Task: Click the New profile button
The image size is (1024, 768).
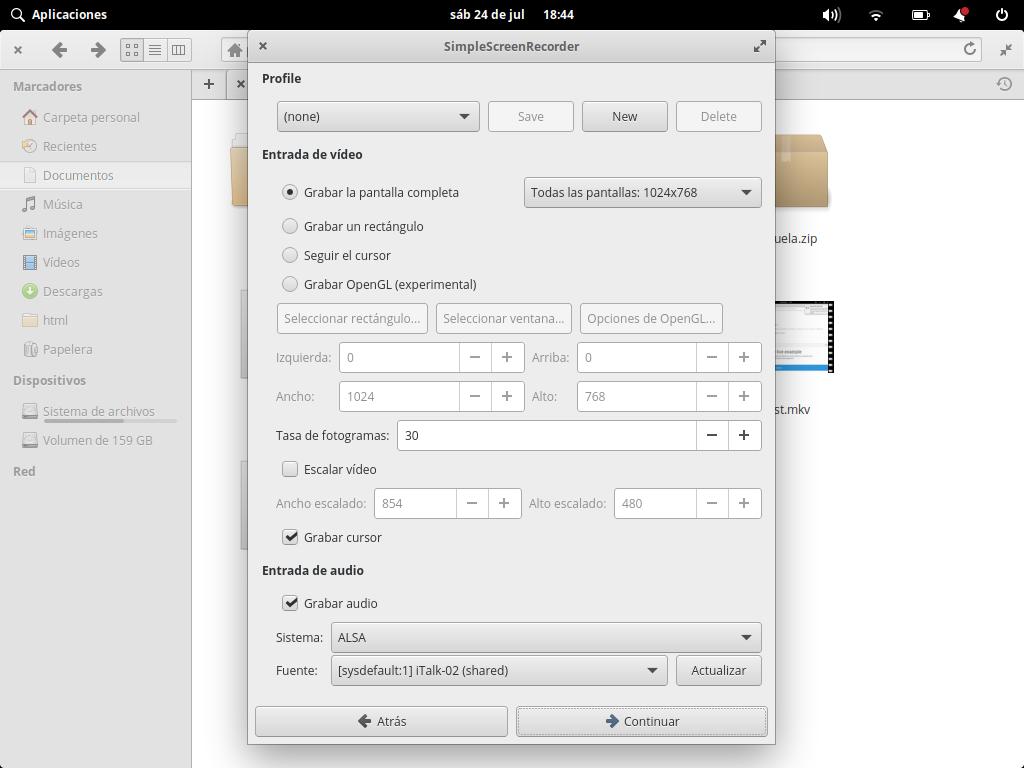Action: (624, 116)
